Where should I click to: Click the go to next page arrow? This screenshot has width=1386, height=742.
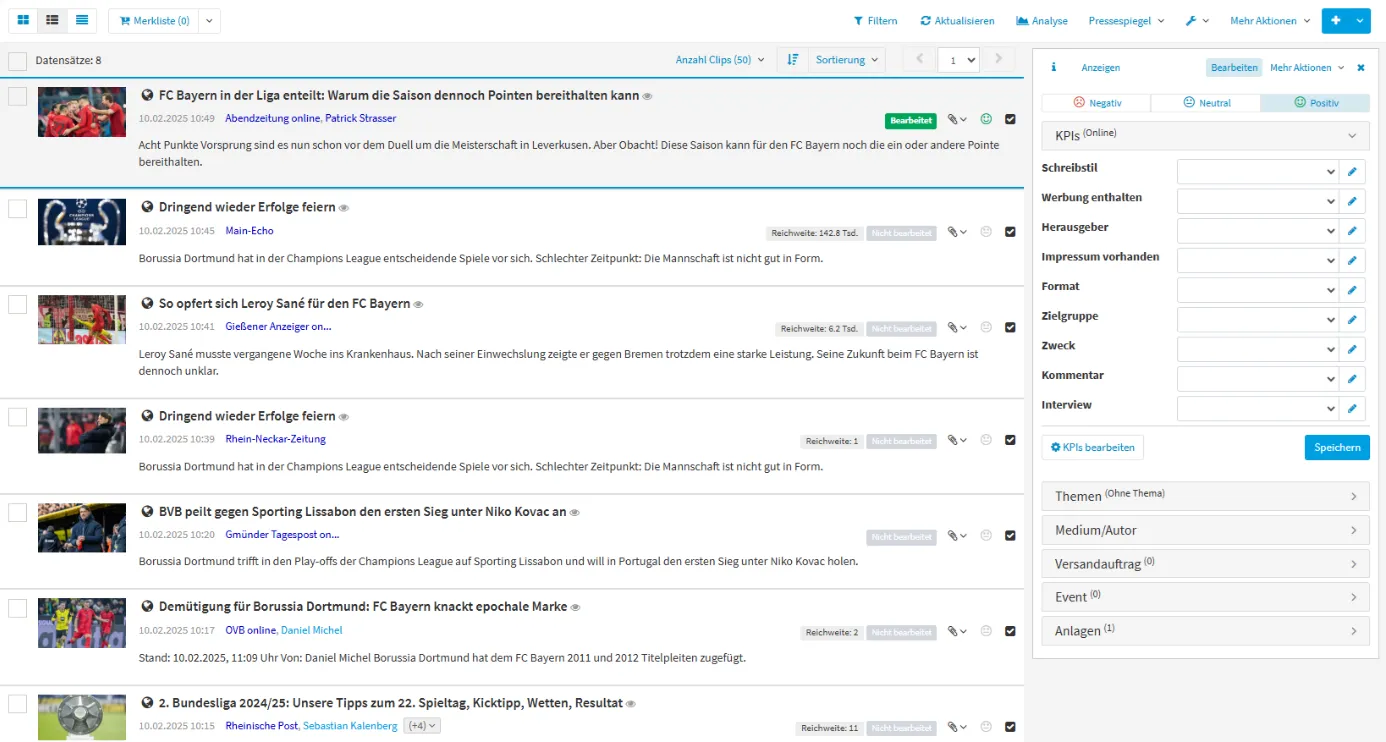coord(997,60)
